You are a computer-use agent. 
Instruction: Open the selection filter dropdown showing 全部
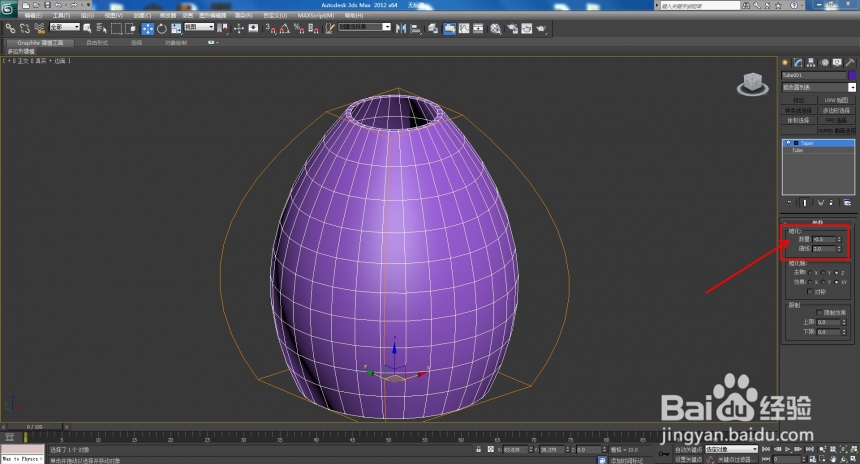pos(65,26)
